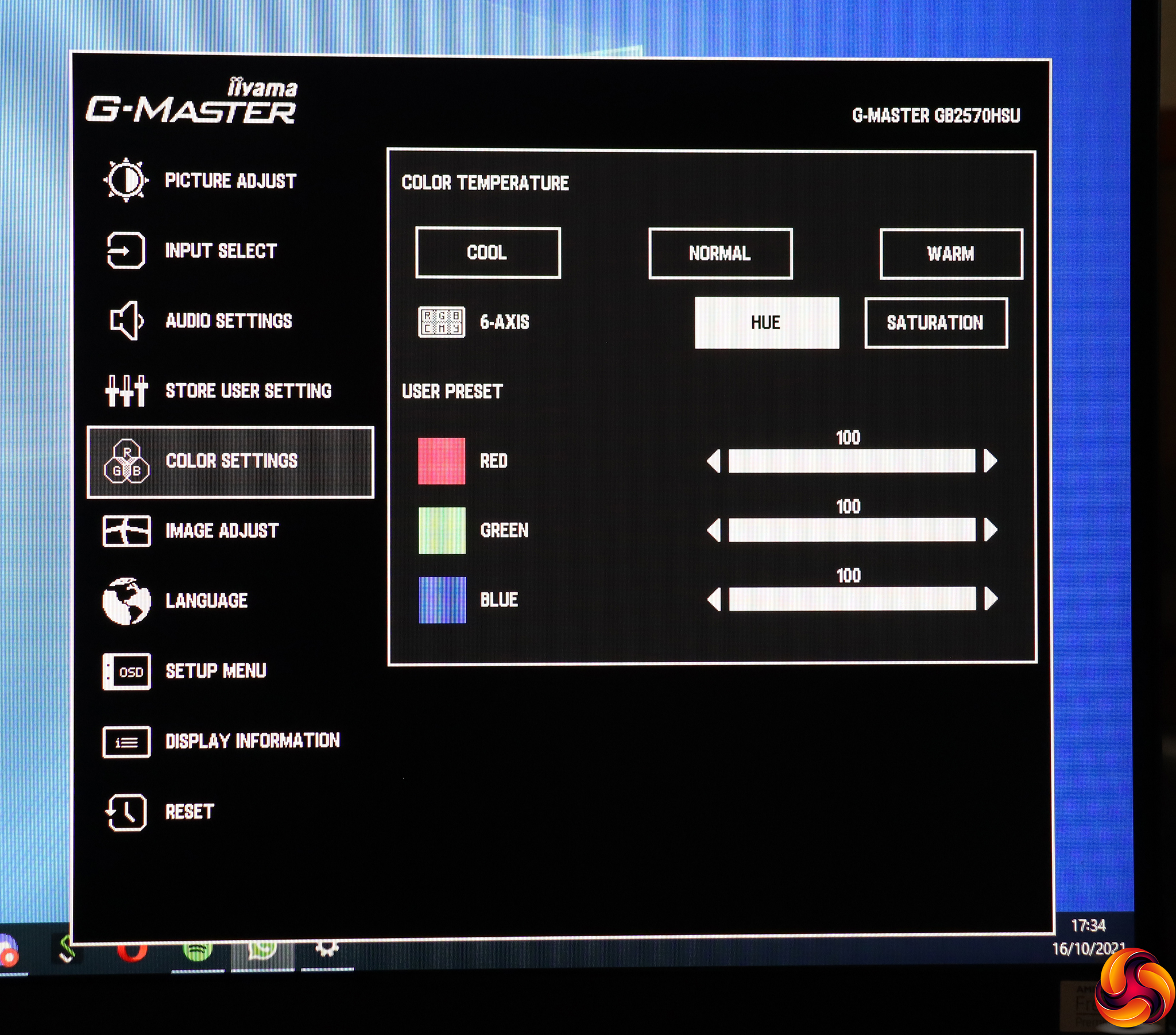Open the 6-Axis Saturation option

(935, 323)
